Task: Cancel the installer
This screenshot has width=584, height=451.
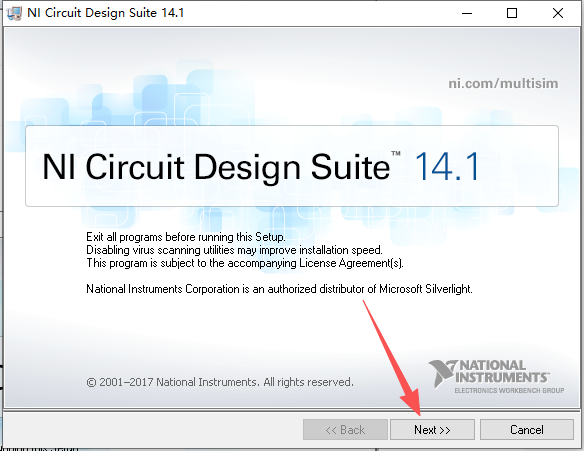Action: coord(527,429)
